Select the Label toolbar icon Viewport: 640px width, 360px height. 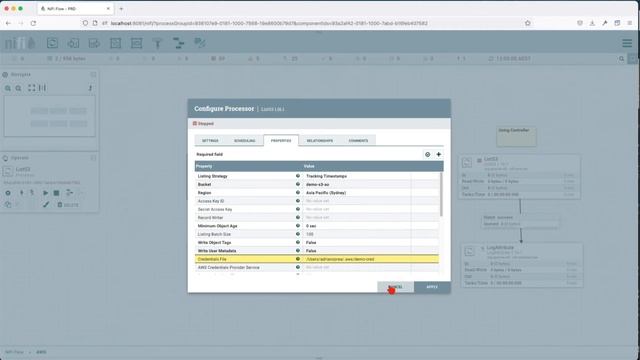point(200,43)
